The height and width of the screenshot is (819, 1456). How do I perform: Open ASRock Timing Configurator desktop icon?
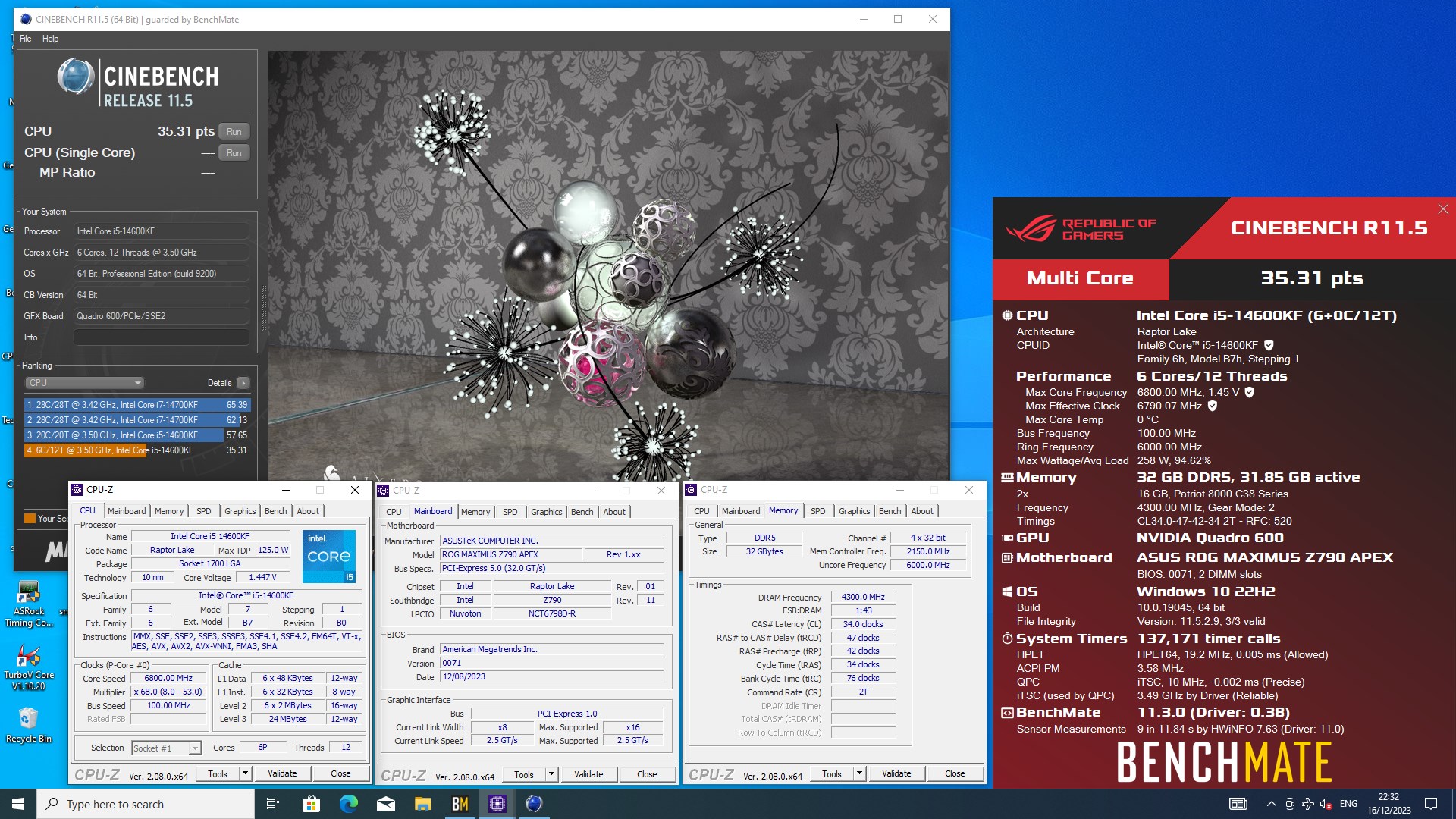coord(29,604)
